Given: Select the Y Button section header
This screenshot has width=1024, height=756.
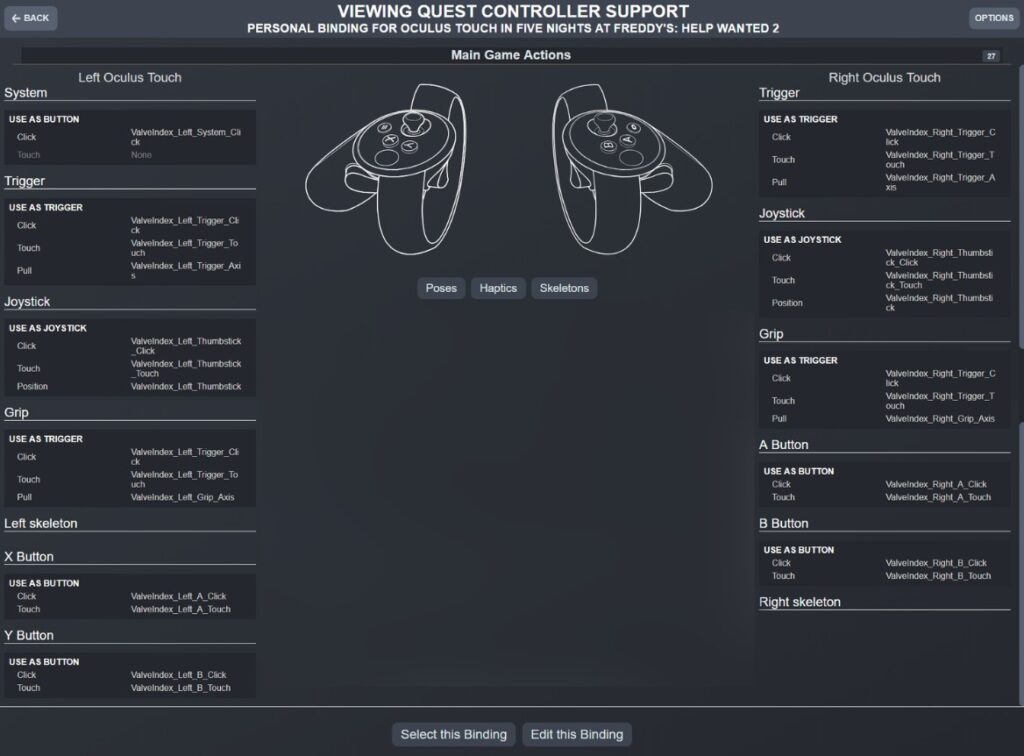Looking at the screenshot, I should tap(130, 636).
